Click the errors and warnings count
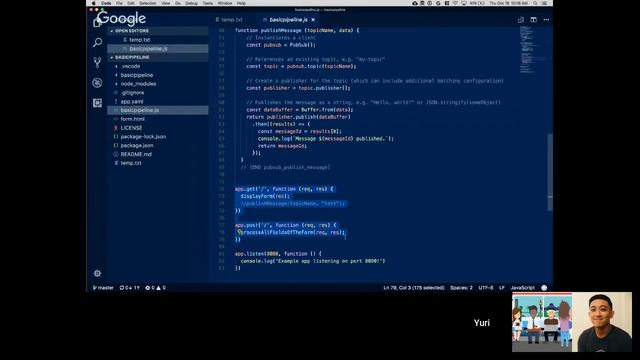Viewport: 640px width, 360px height. point(156,288)
